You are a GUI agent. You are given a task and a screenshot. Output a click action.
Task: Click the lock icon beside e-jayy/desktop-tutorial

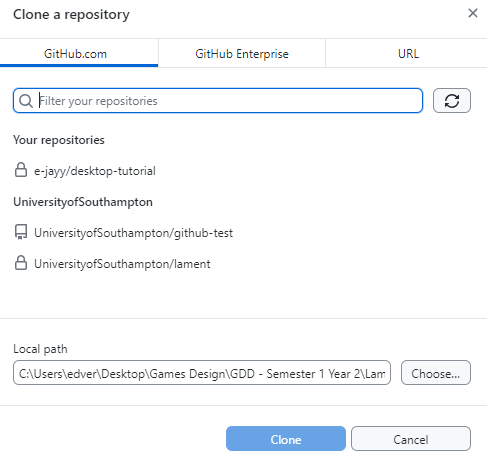pos(21,170)
